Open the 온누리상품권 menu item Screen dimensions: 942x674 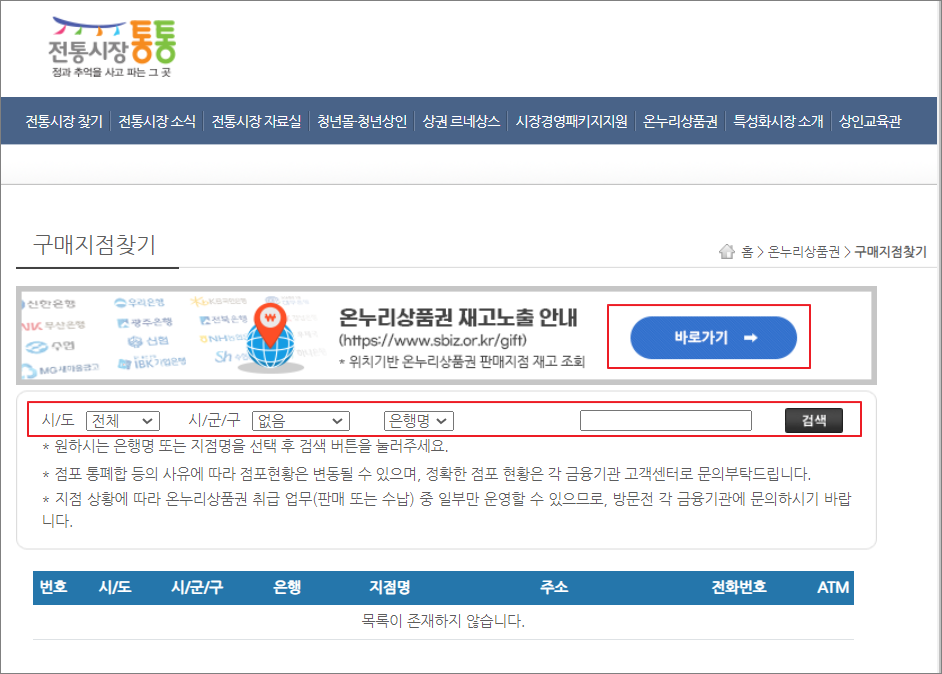(680, 120)
